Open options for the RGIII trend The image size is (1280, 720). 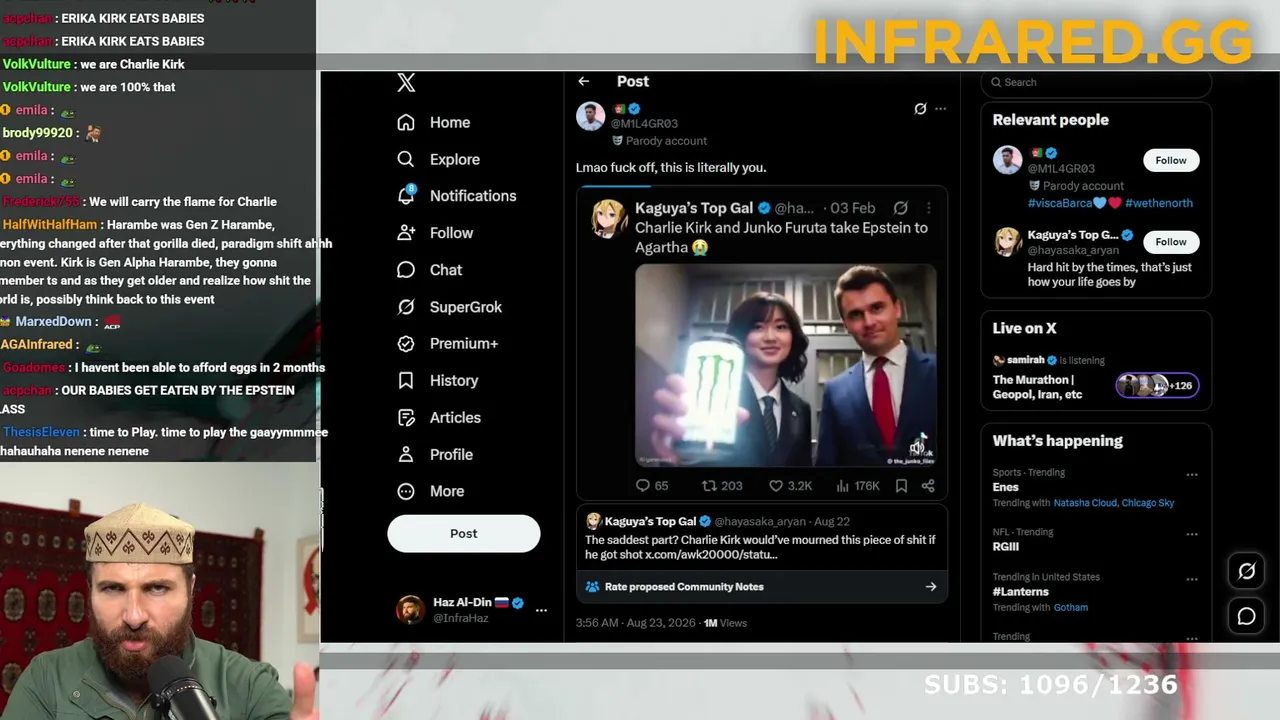1191,534
